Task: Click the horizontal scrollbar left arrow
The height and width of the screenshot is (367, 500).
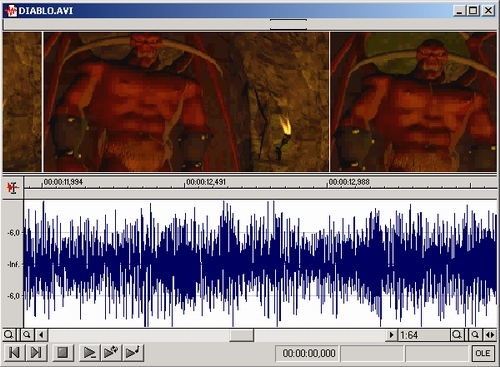Action: (x=41, y=334)
